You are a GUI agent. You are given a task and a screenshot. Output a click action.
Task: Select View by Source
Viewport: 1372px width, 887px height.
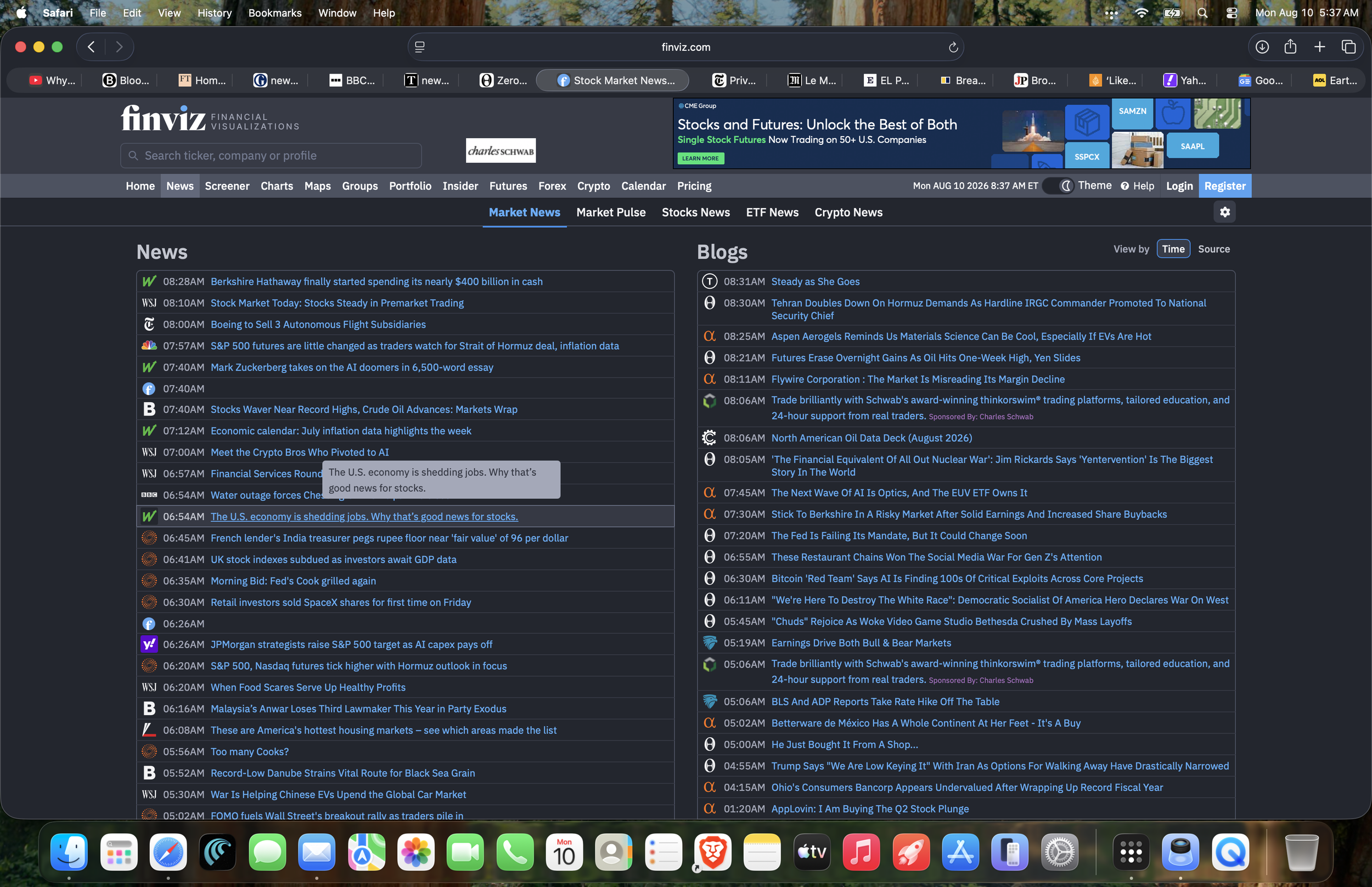[1213, 249]
